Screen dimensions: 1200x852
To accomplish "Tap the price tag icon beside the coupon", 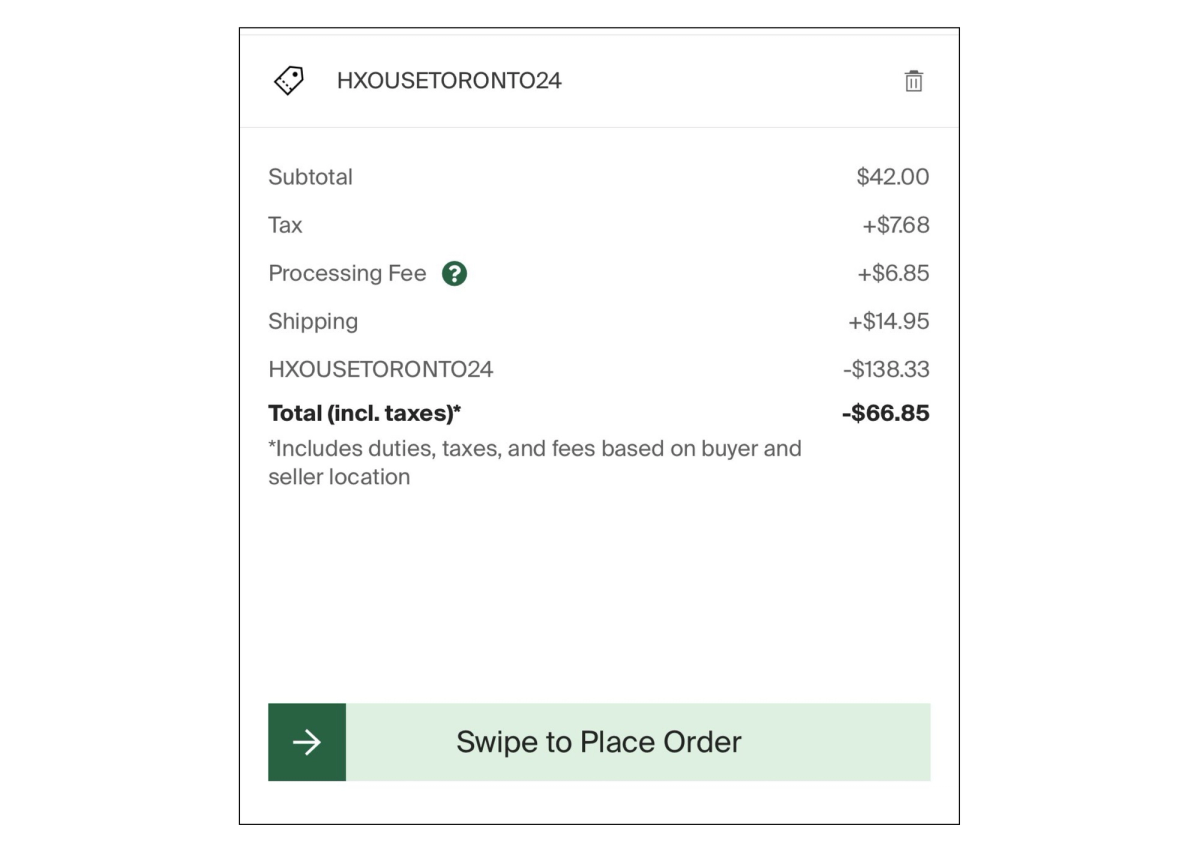I will click(x=288, y=79).
